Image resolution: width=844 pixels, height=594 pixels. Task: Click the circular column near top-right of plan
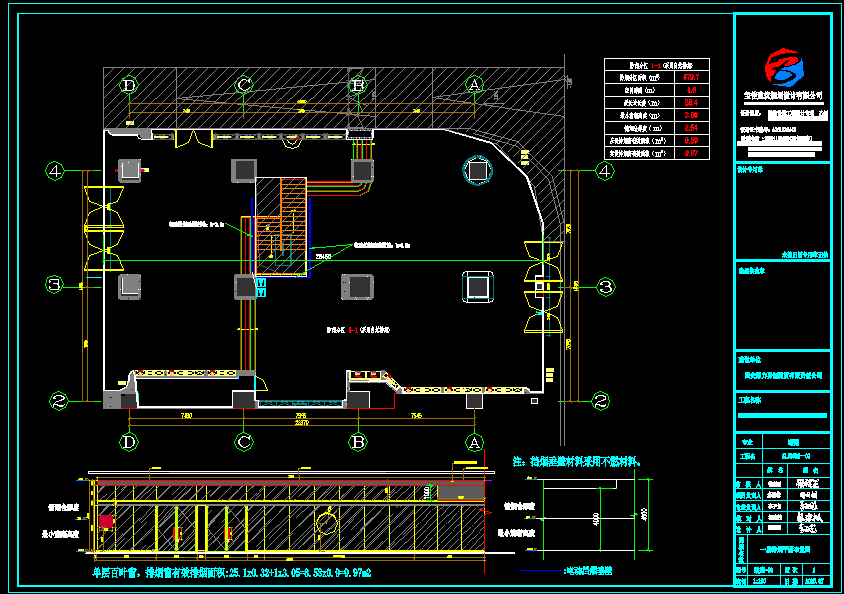478,171
